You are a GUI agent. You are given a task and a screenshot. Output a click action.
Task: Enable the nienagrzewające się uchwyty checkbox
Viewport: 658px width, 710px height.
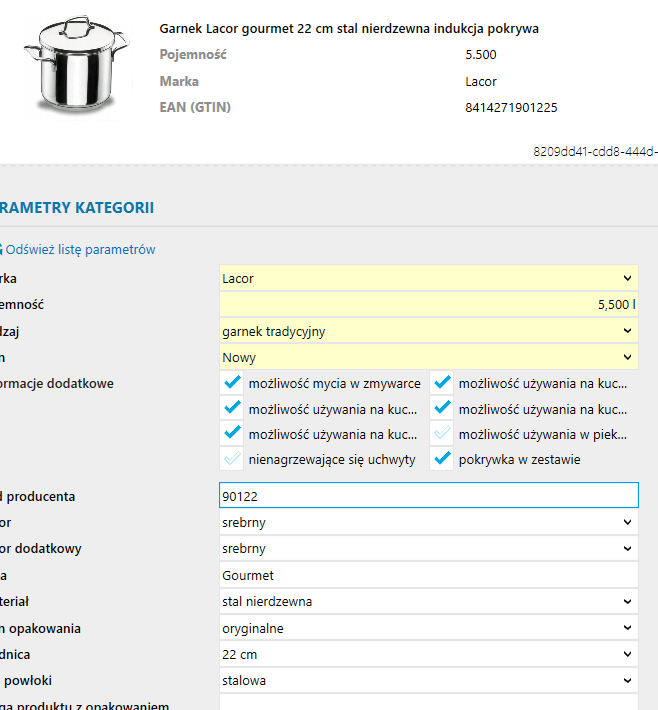(233, 460)
